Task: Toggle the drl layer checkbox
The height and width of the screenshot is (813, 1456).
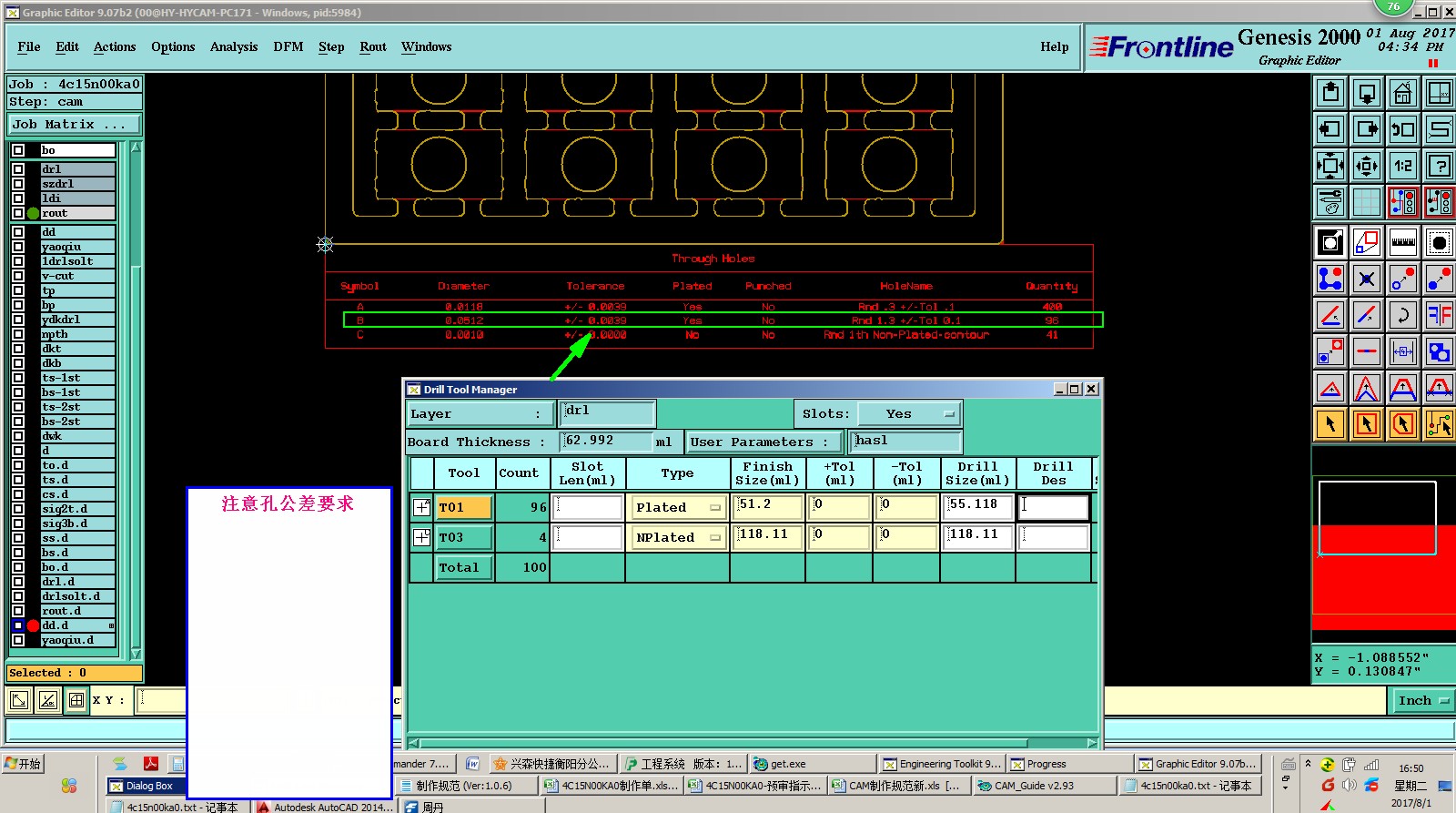Action: (18, 169)
